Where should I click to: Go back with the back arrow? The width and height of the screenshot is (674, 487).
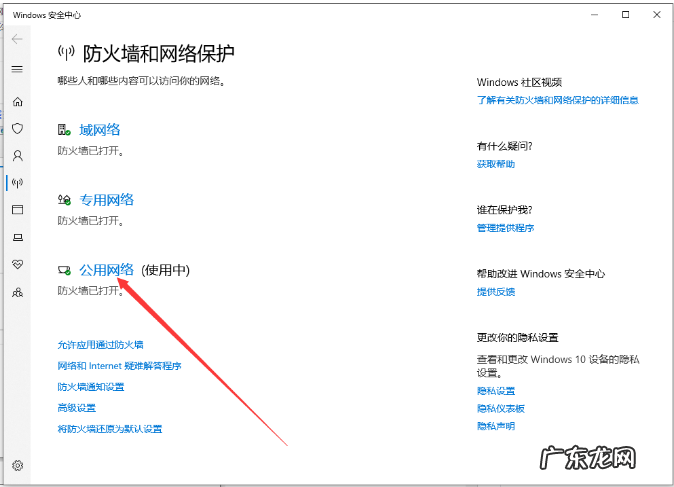(17, 39)
